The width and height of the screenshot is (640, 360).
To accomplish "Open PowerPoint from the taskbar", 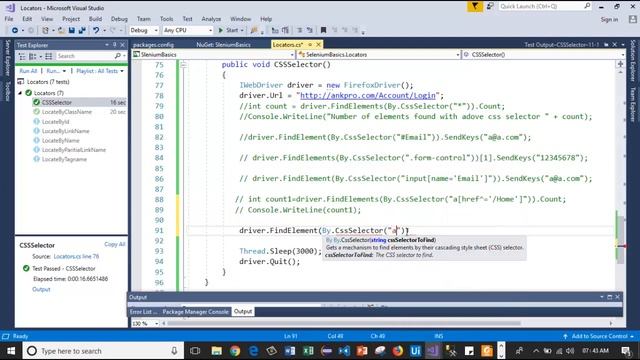I will pyautogui.click(x=362, y=351).
